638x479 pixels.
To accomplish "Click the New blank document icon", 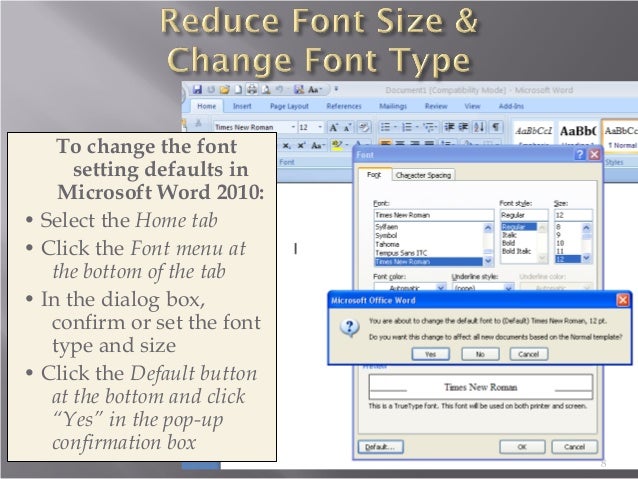I will coord(238,90).
